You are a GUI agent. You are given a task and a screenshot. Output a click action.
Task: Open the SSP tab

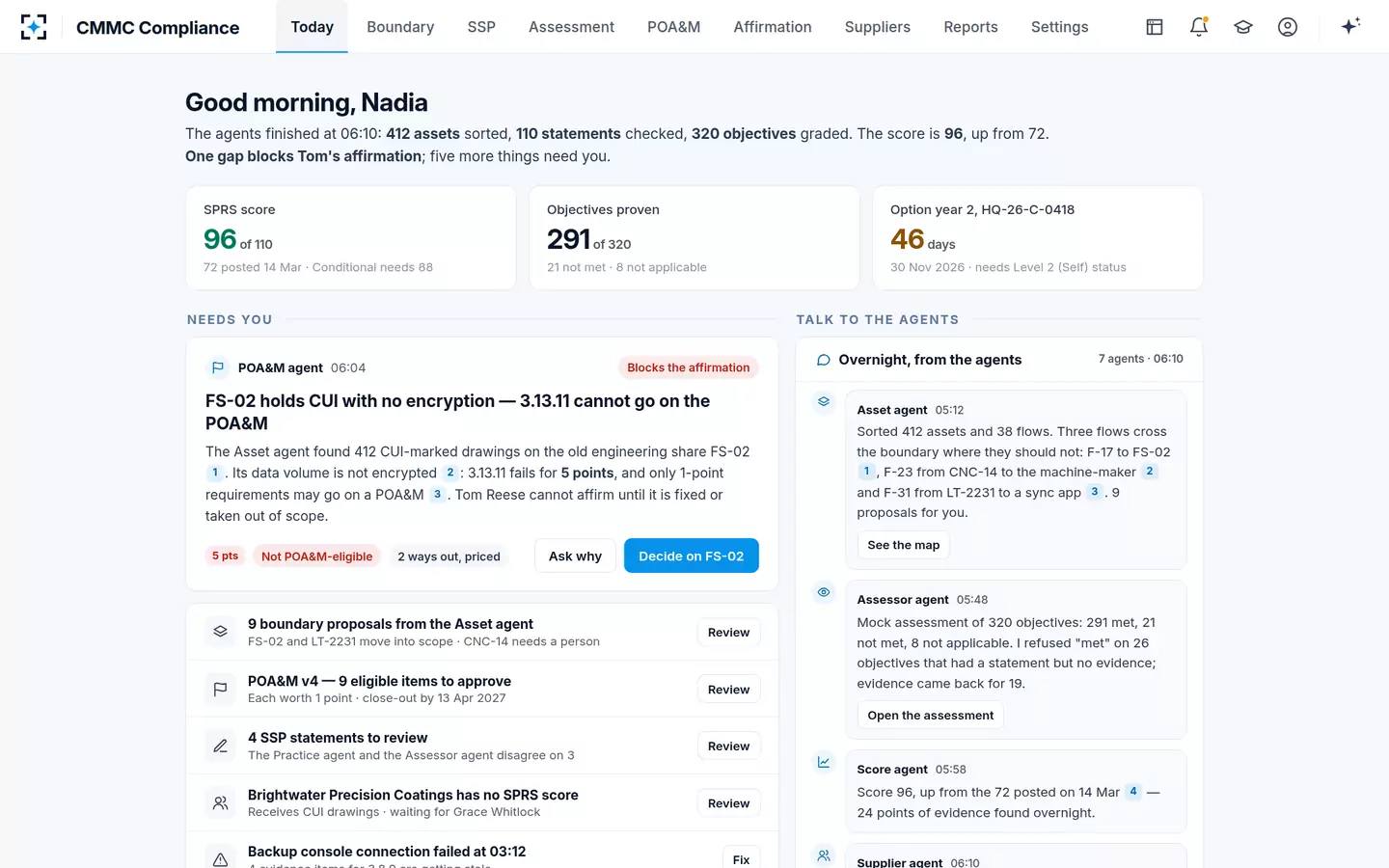(481, 27)
